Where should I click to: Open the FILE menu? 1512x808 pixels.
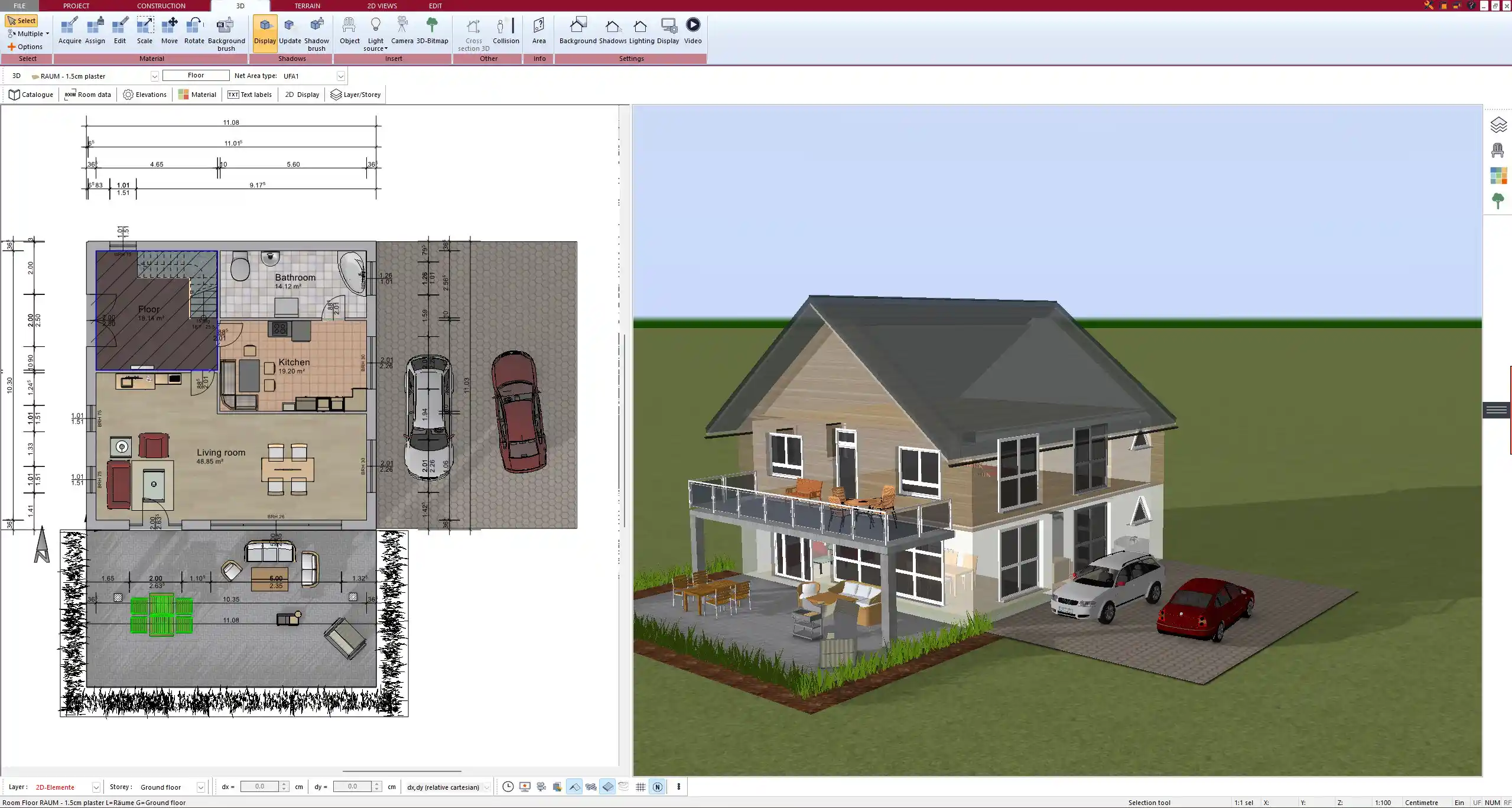point(19,5)
